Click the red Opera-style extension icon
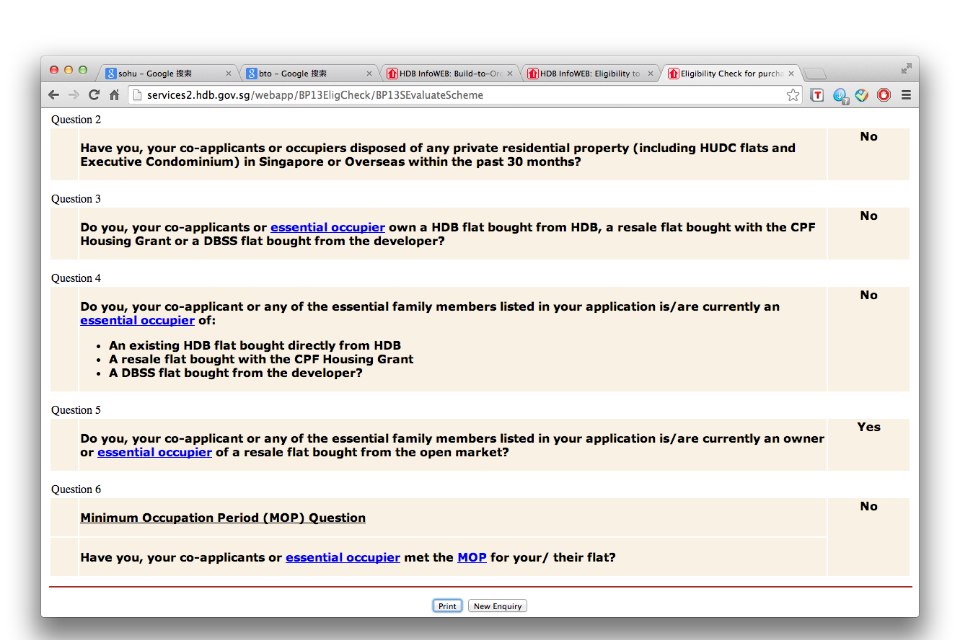 884,95
